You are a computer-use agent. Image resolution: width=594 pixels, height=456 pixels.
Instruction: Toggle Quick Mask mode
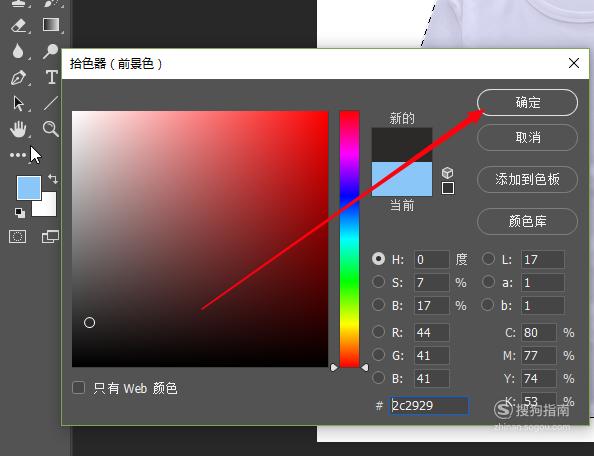[x=17, y=237]
